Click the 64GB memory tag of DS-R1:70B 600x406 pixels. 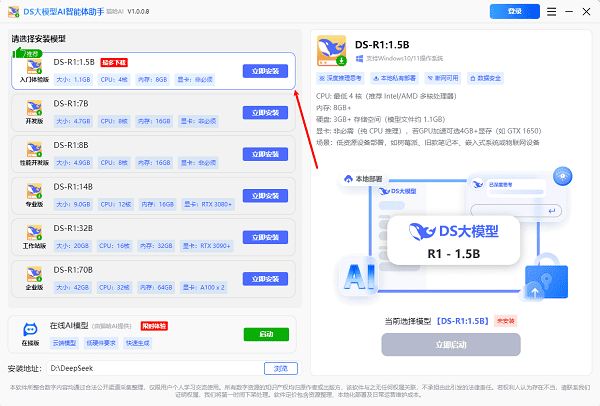156,287
